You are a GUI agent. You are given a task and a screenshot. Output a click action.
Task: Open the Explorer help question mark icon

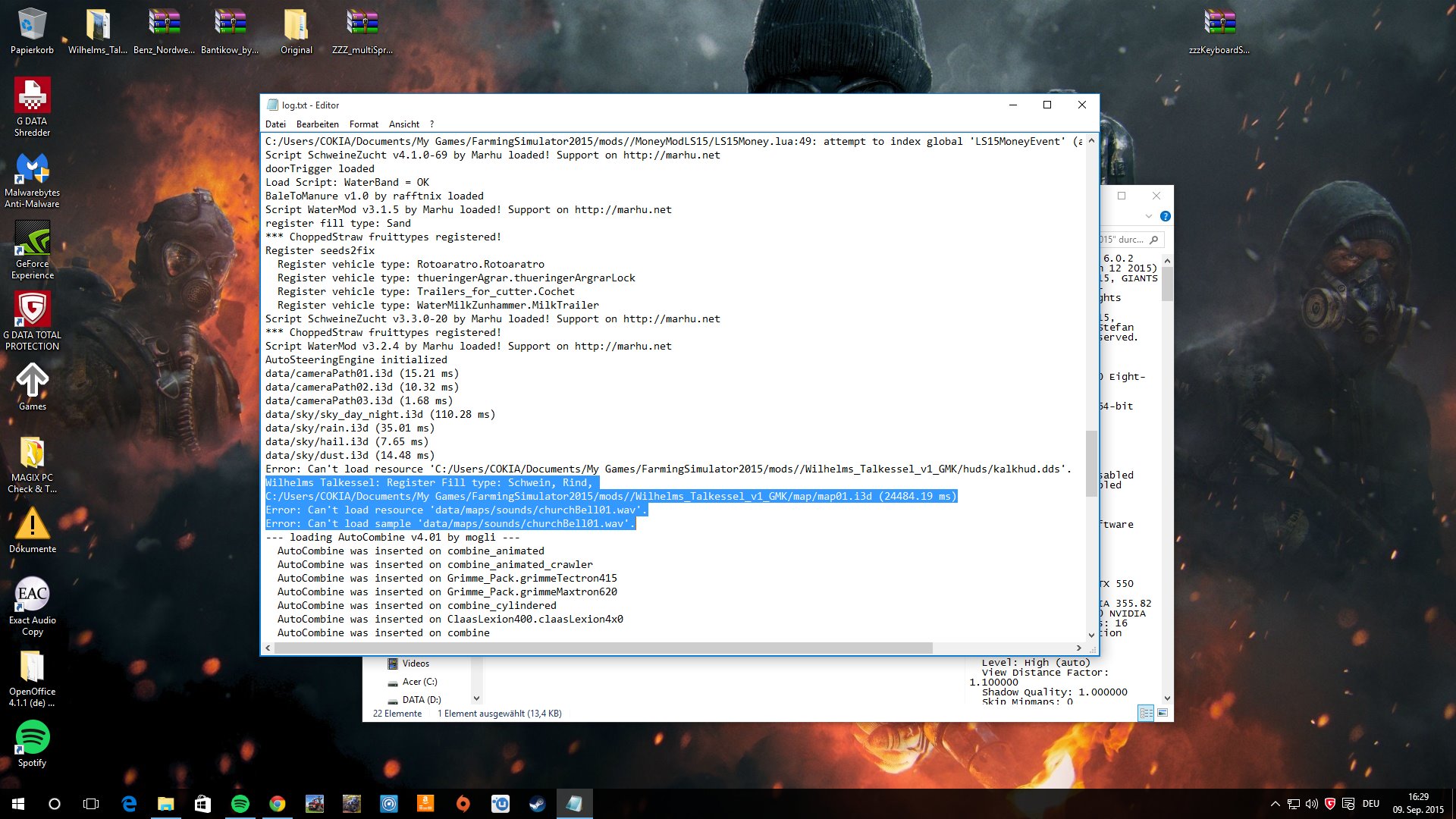[x=1166, y=216]
